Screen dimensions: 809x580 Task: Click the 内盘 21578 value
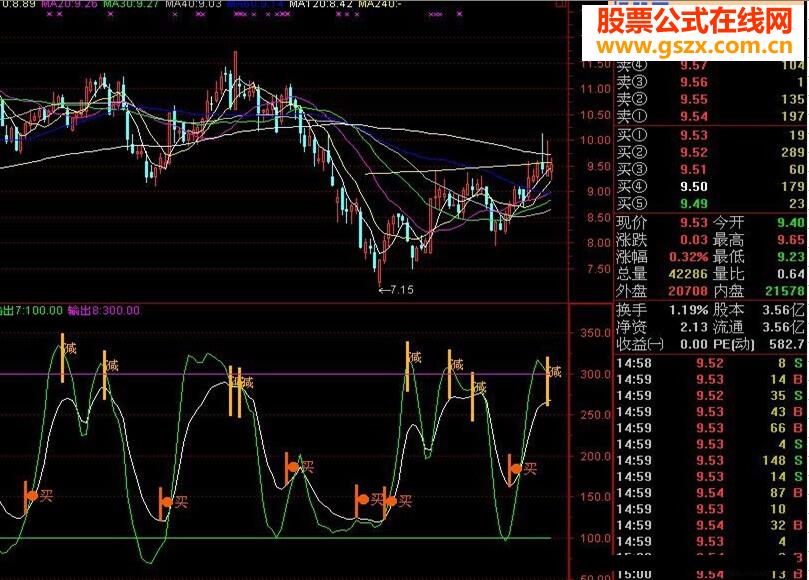click(785, 291)
